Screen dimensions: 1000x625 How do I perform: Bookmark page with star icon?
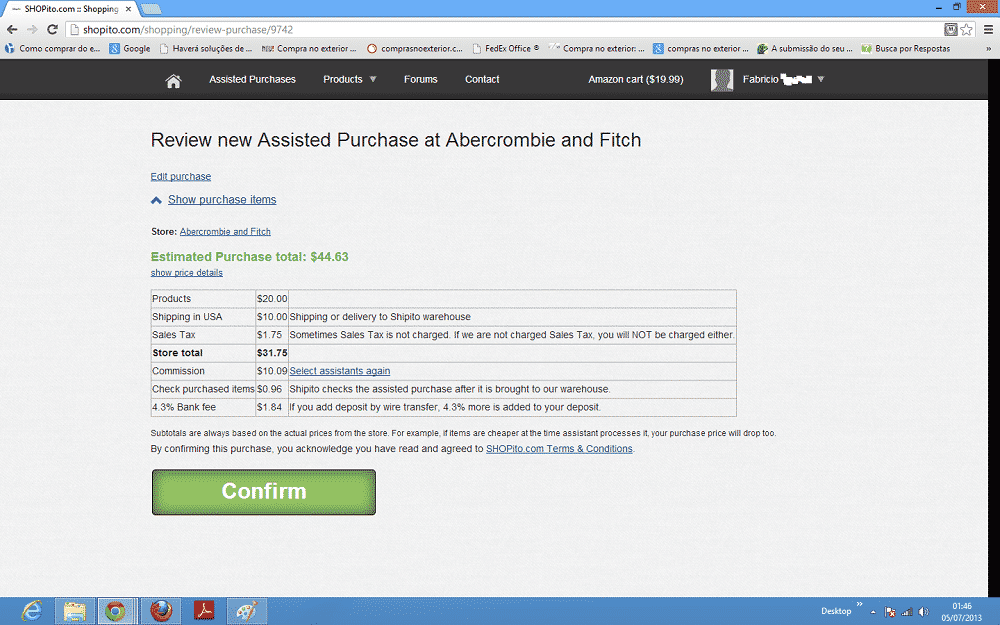coord(967,30)
